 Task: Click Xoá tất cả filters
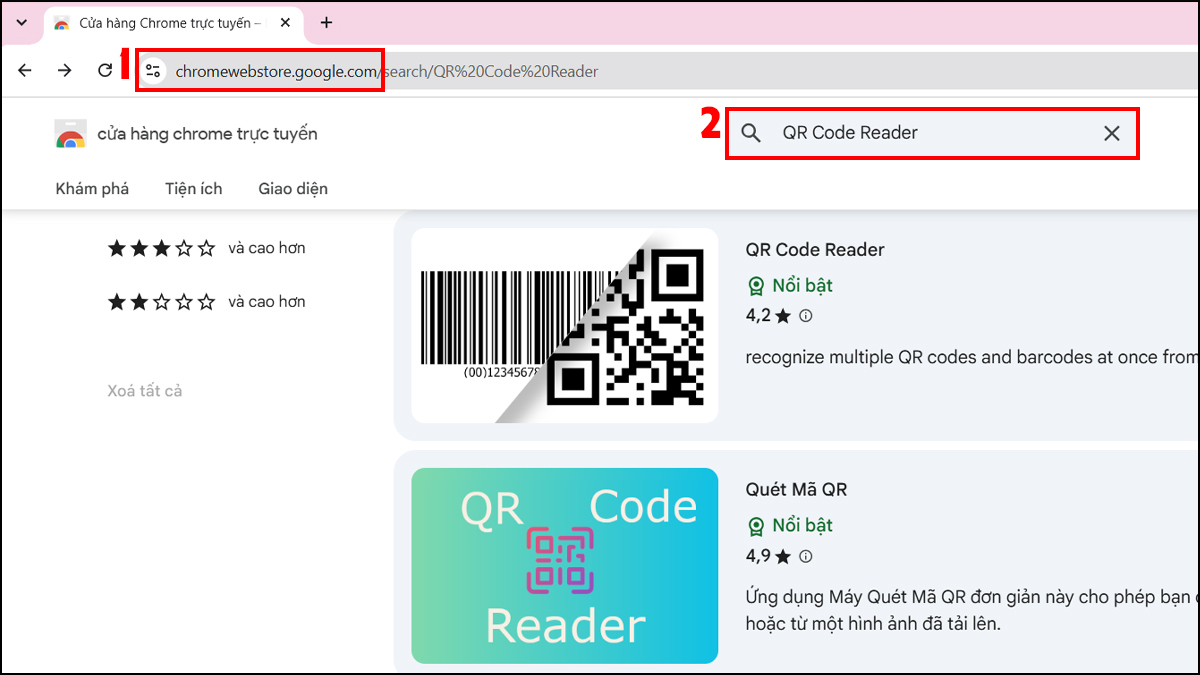click(145, 391)
